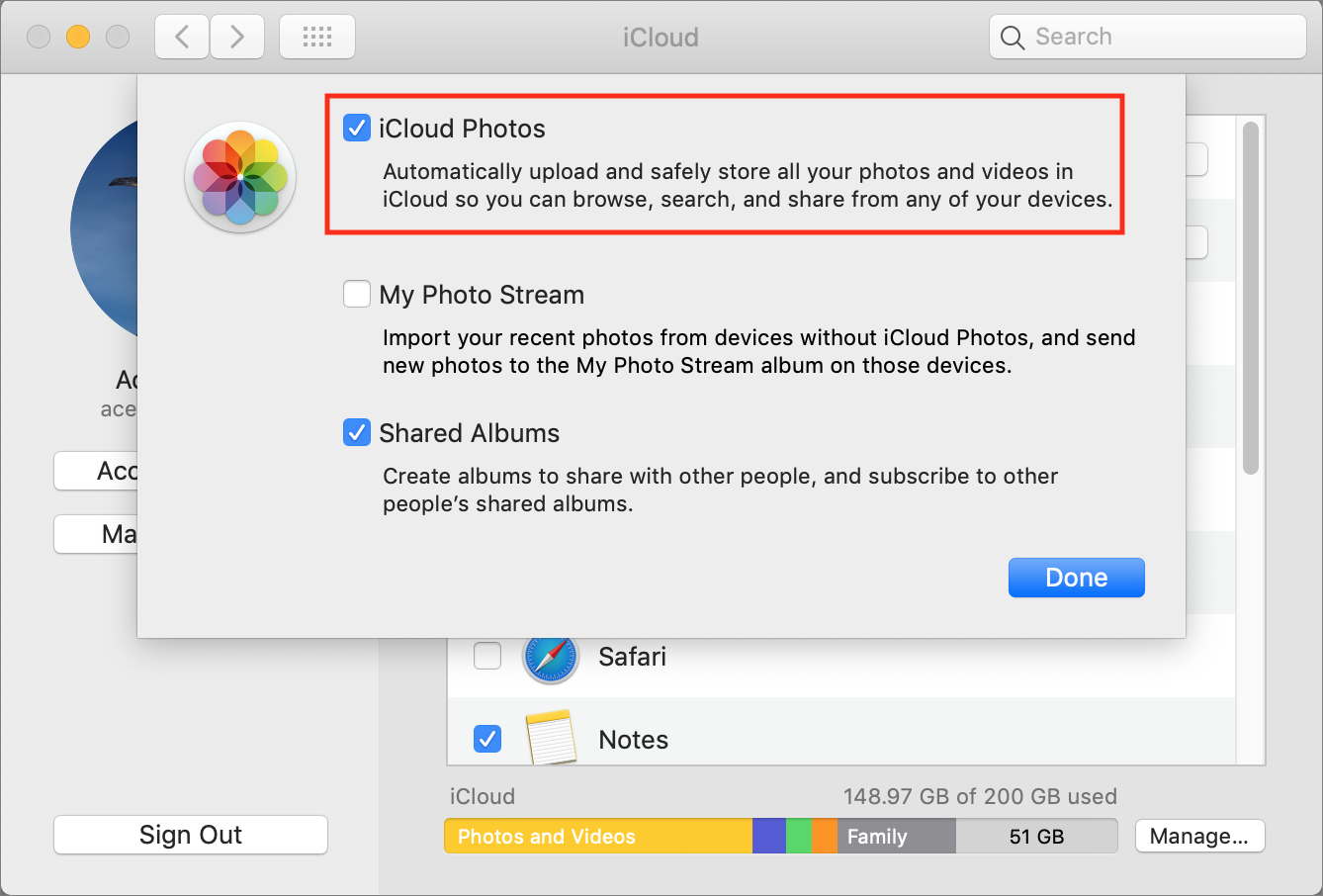Click the green storage bar segment
1323x896 pixels.
coord(799,836)
